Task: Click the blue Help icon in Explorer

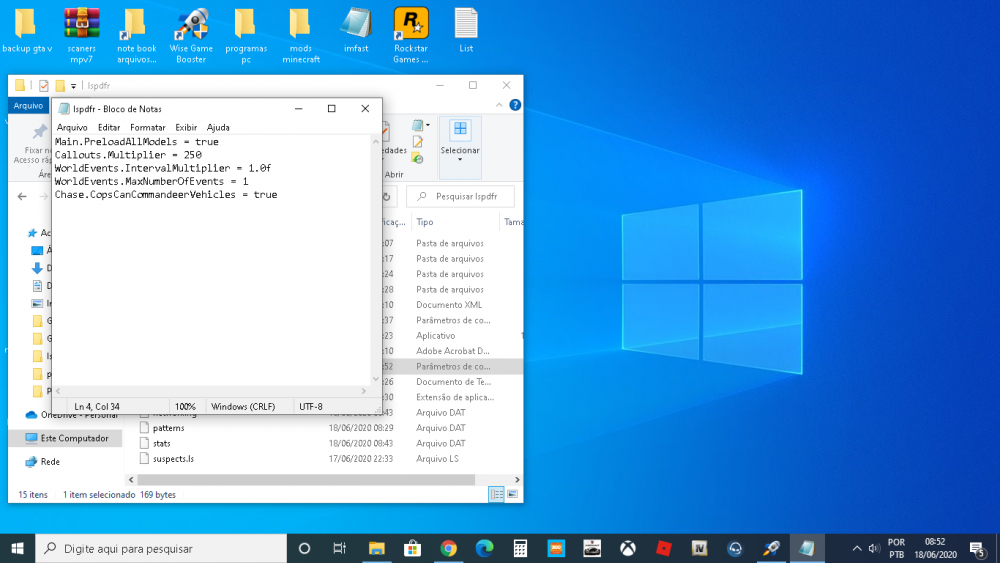Action: tap(514, 105)
